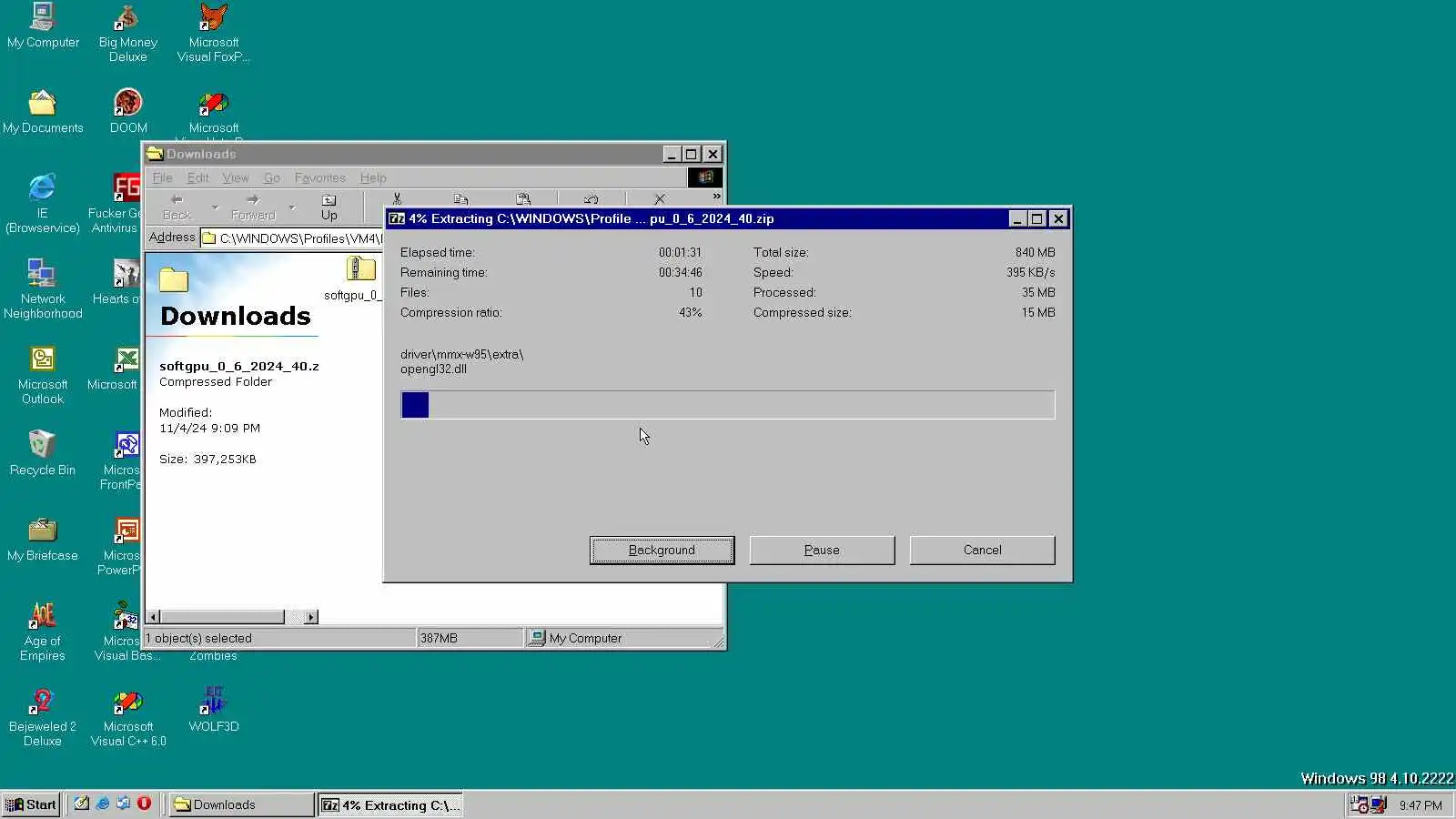Viewport: 1456px width, 819px height.
Task: Launch Internet Explorer from quick launch
Action: click(x=102, y=804)
